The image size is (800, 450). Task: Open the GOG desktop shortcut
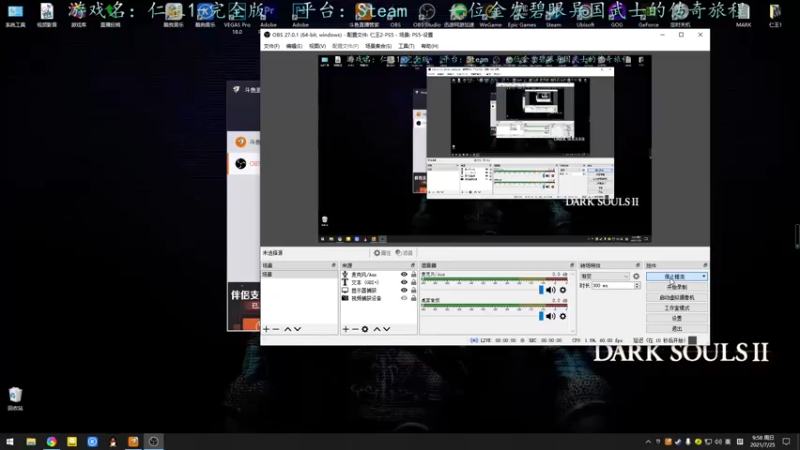(x=617, y=14)
